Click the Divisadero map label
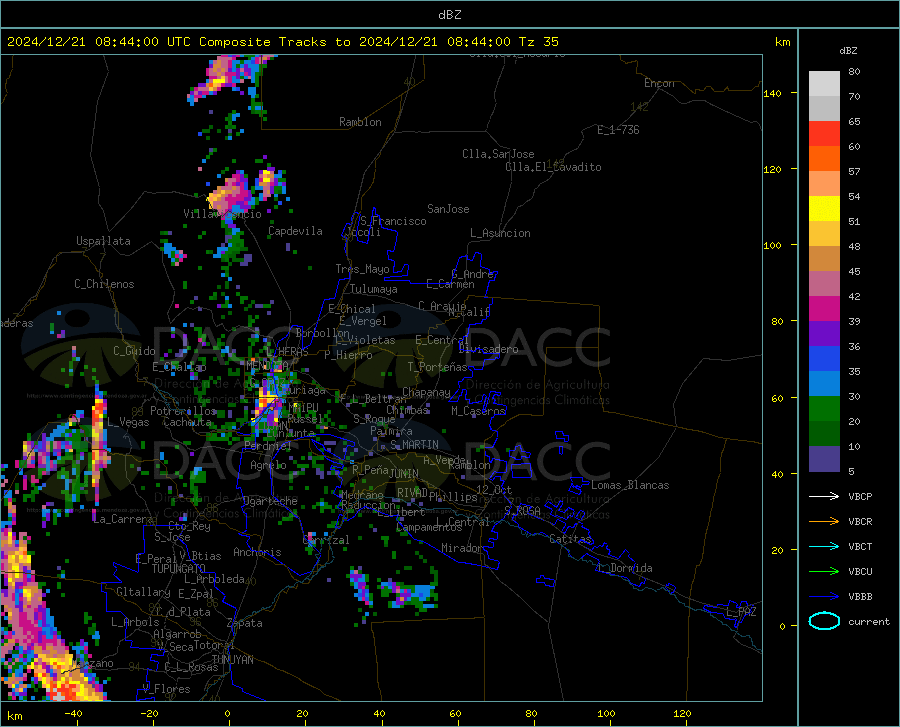900x727 pixels. [x=488, y=349]
